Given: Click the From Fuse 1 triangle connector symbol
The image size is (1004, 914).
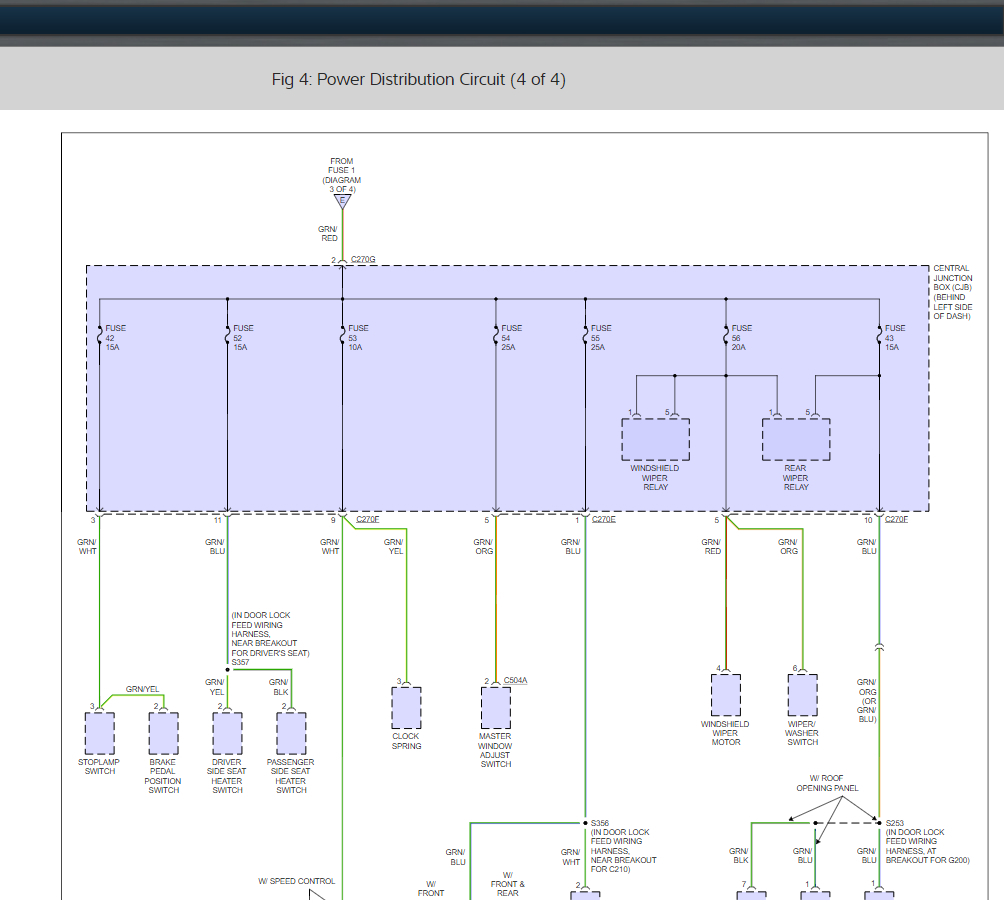Looking at the screenshot, I should coord(342,201).
